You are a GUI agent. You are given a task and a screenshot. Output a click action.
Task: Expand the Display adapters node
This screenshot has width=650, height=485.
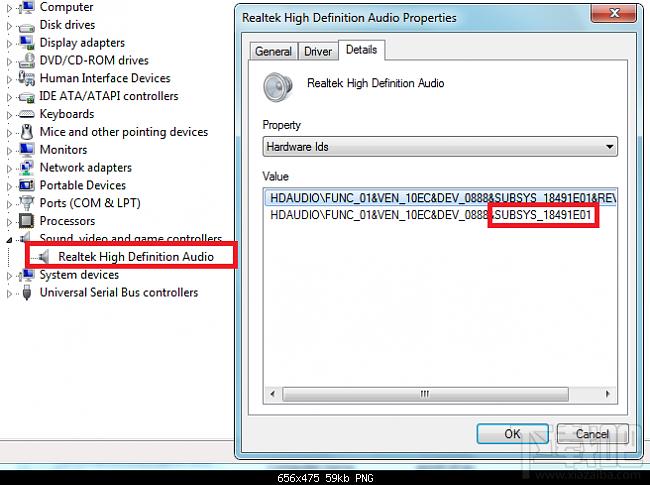tap(9, 43)
